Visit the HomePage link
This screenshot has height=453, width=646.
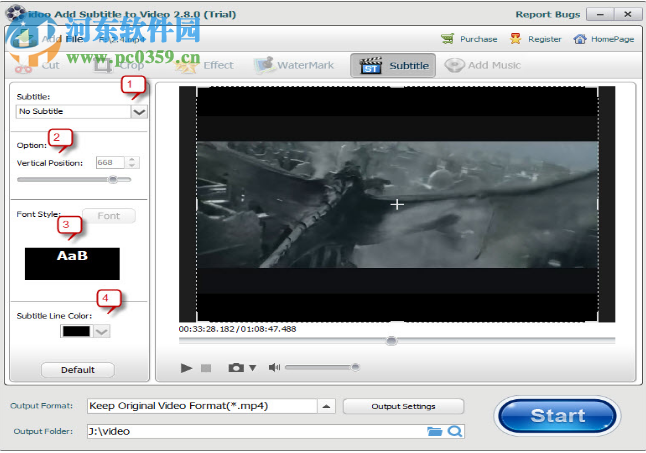tap(613, 39)
